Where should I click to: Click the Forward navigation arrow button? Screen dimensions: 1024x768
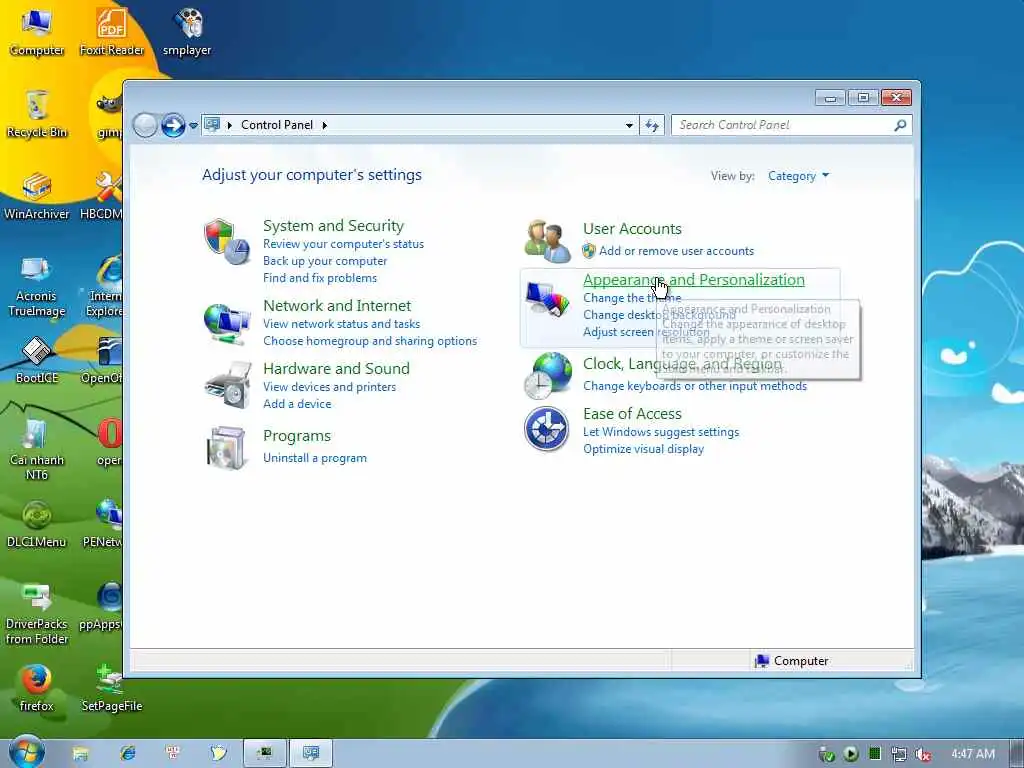point(173,125)
